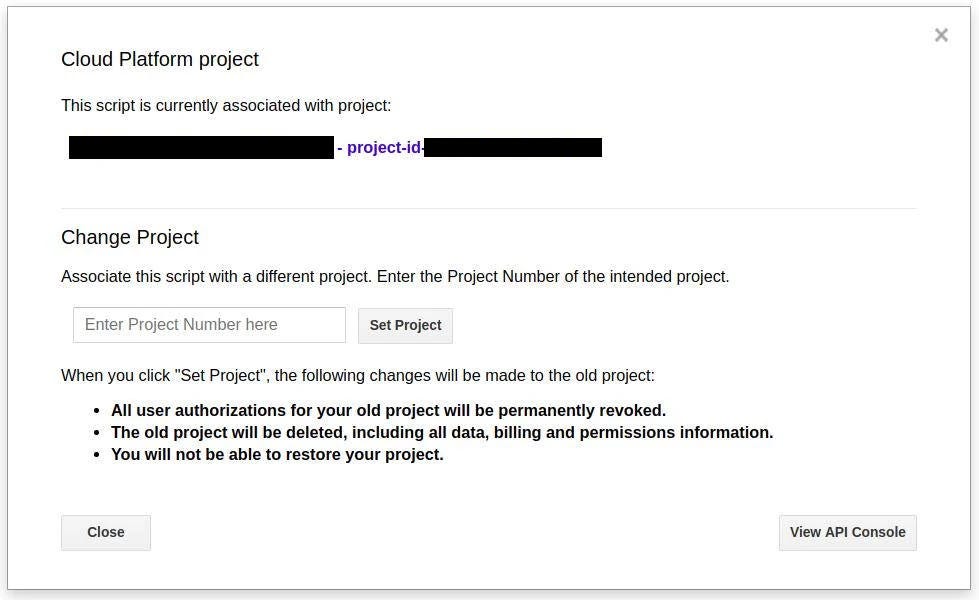Screen dimensions: 979x600
Task: Click the redacted bar after project-id
Action: 513,147
